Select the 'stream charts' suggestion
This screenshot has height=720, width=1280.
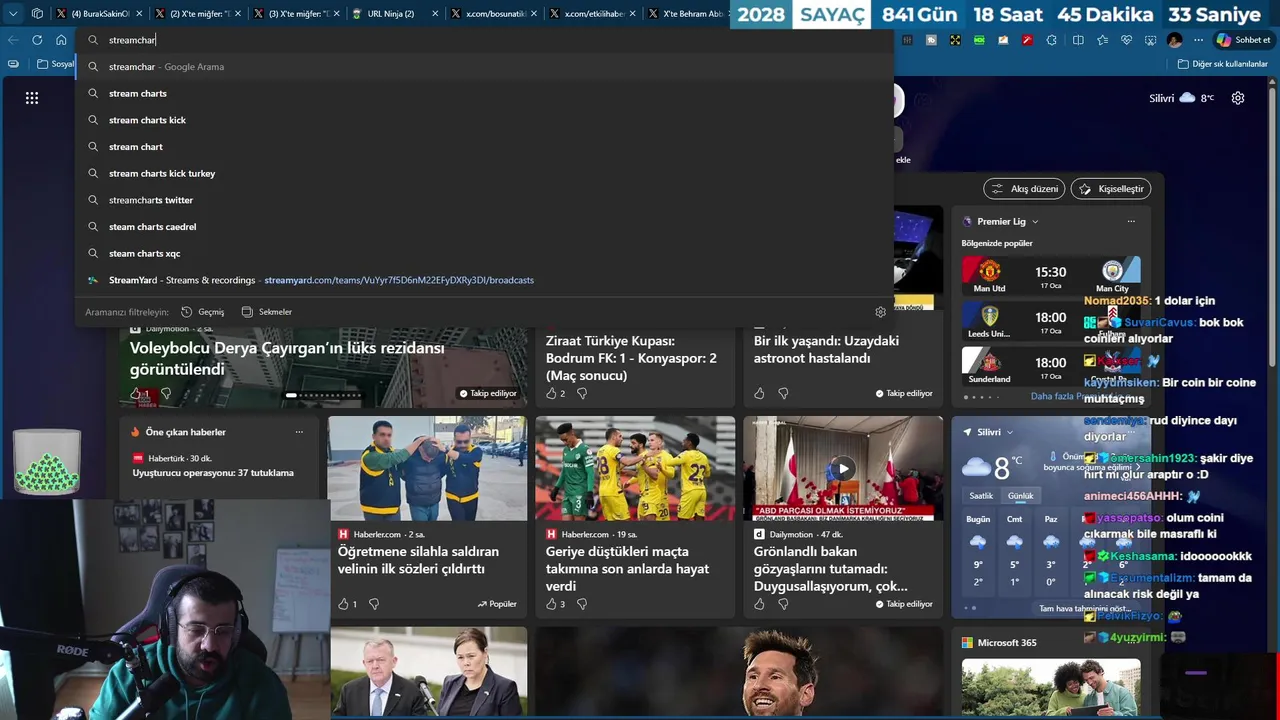pyautogui.click(x=485, y=93)
